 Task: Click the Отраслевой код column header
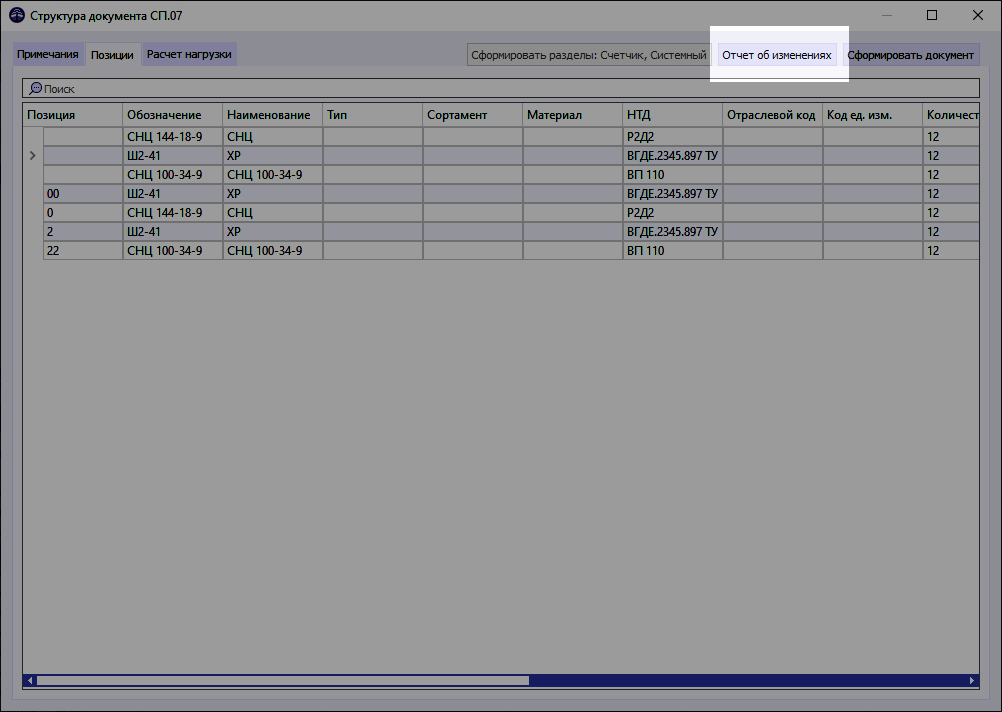click(x=768, y=114)
